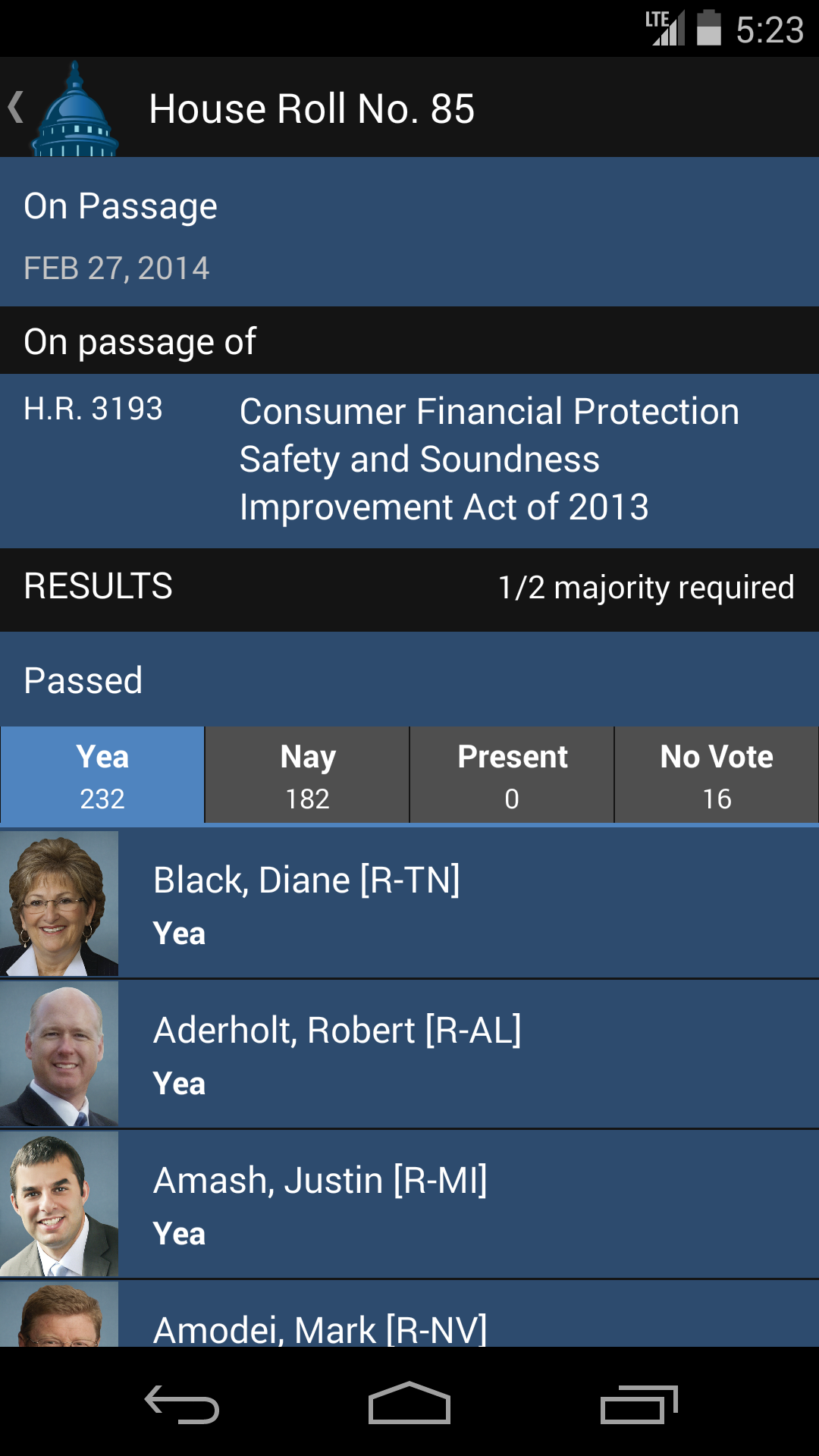The height and width of the screenshot is (1456, 819).
Task: Select Justin Amash's photo
Action: point(59,1203)
